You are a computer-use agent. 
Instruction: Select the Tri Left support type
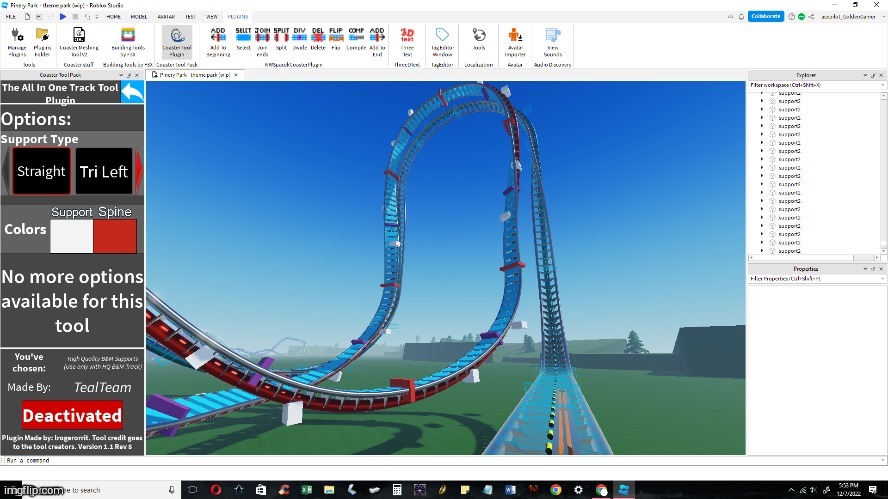coord(104,171)
